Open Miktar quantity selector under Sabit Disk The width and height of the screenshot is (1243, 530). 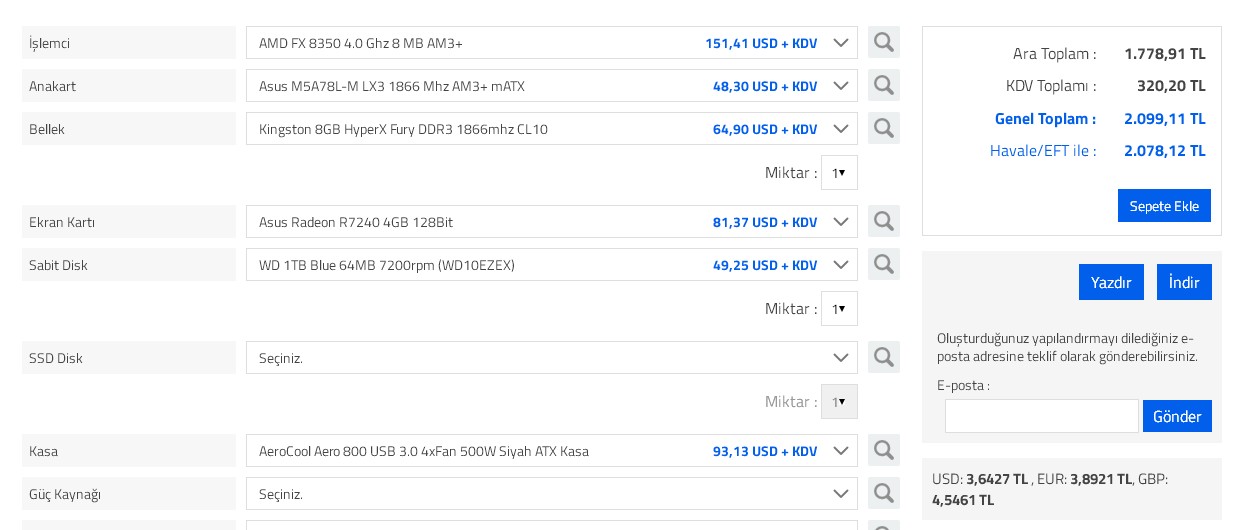[839, 309]
